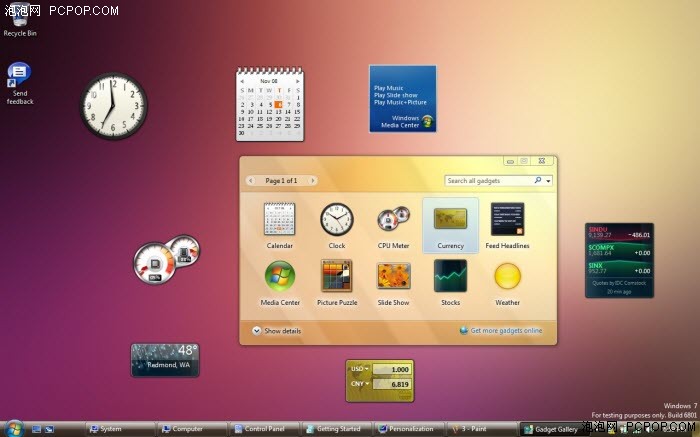Go to previous page in Gadget Gallery

[250, 180]
